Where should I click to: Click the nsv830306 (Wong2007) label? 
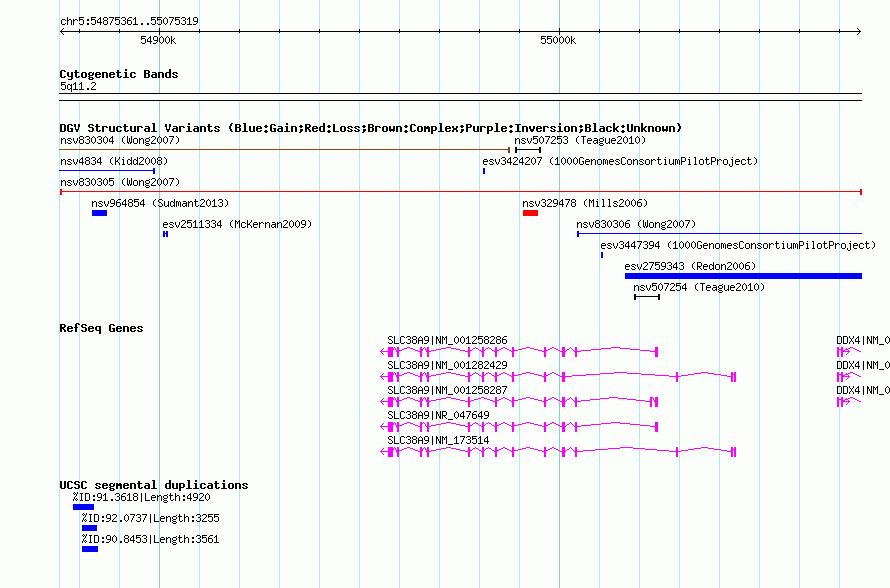coord(636,224)
